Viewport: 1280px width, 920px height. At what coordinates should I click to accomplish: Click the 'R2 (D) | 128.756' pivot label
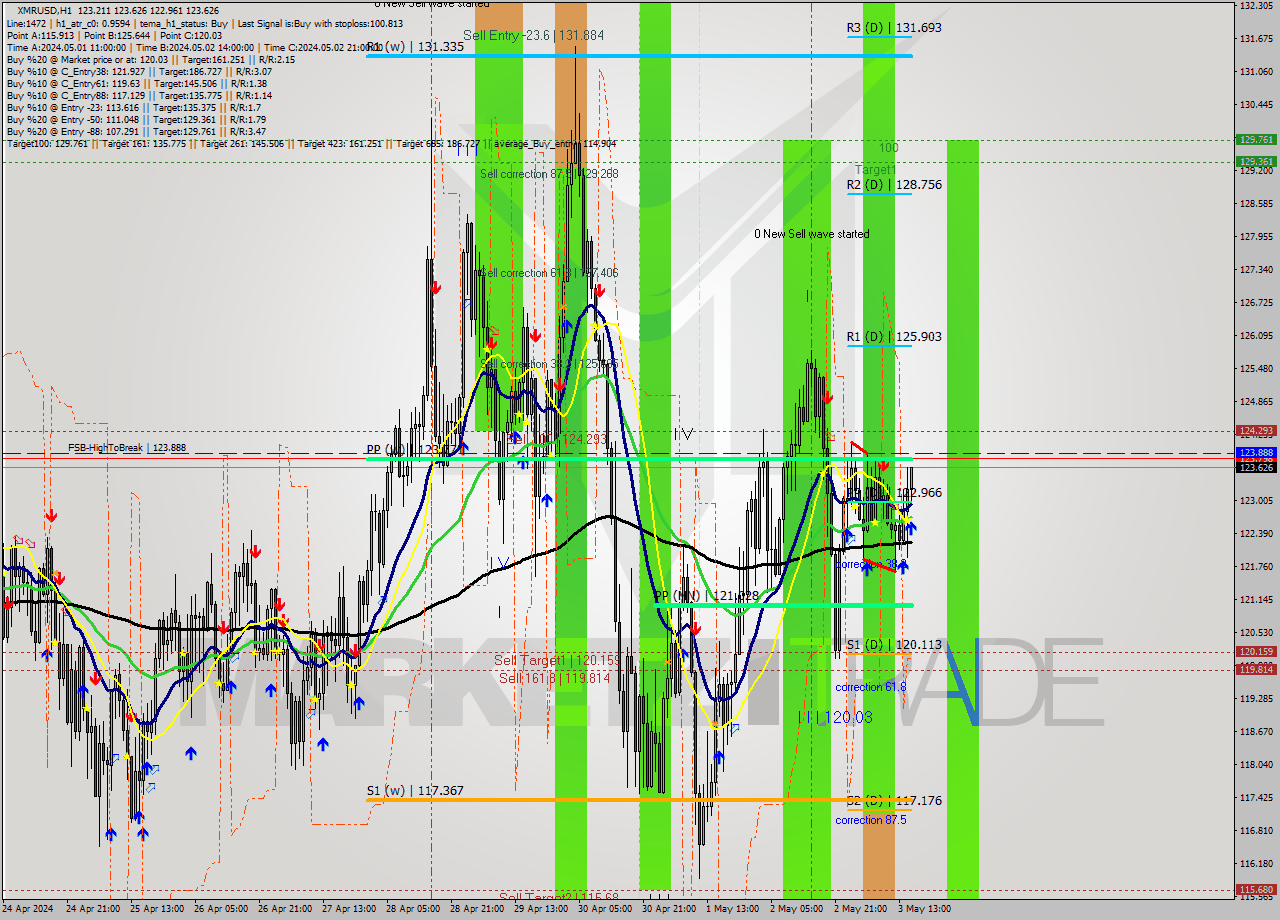894,185
